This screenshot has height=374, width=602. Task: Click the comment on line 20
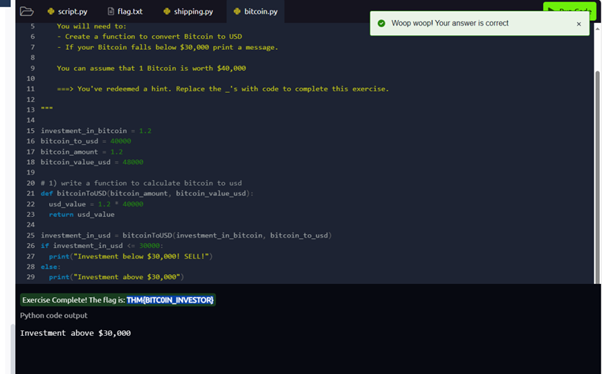[141, 183]
